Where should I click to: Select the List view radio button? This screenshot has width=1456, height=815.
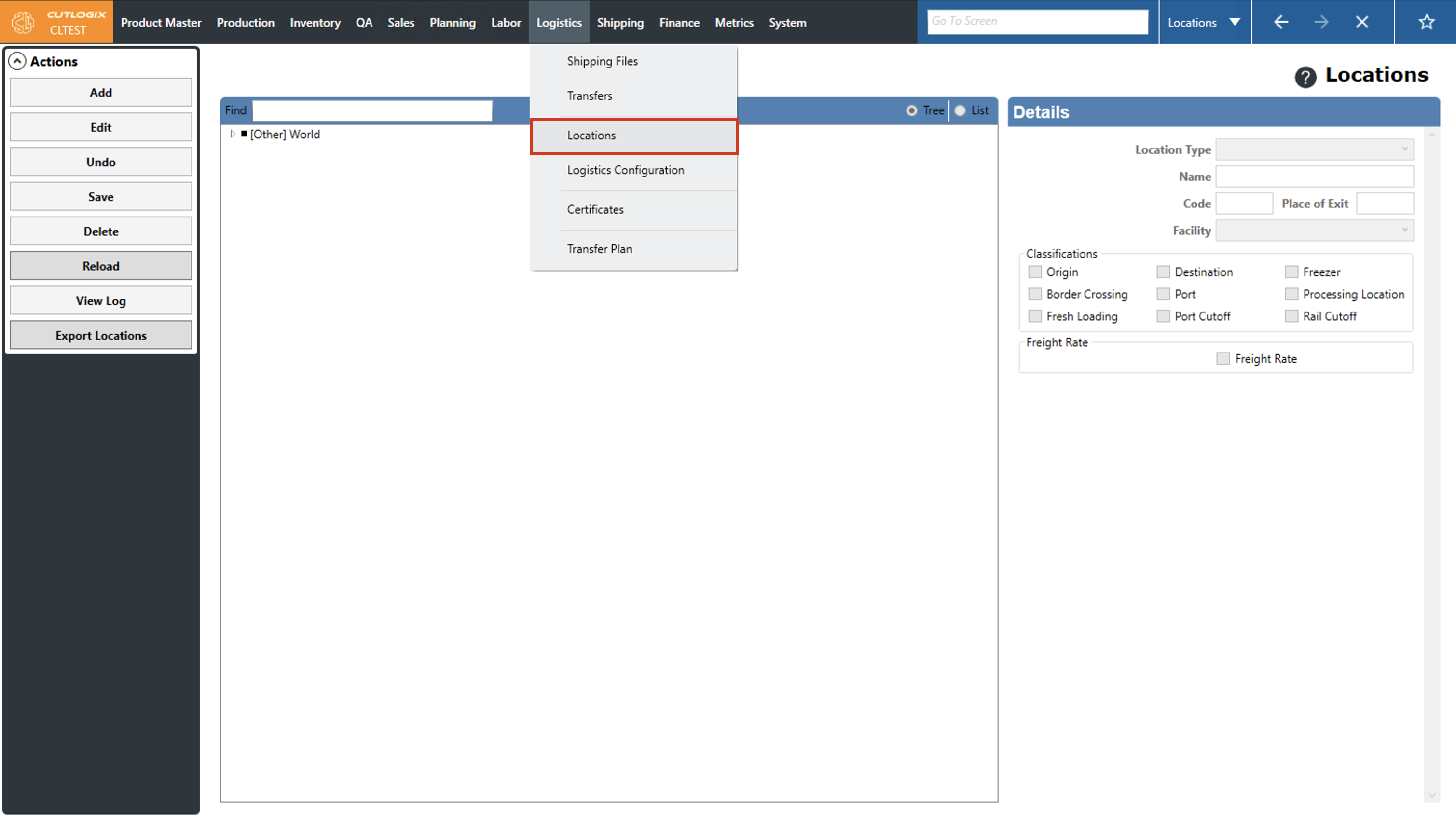tap(960, 110)
